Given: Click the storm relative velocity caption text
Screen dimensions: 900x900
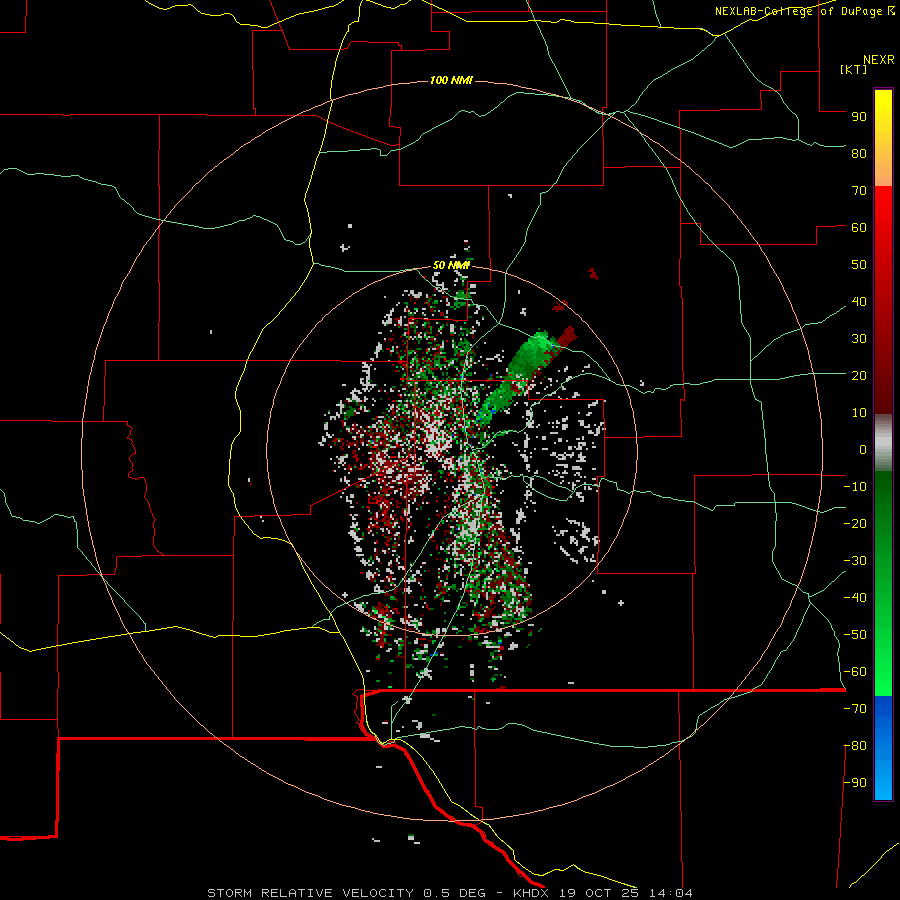Looking at the screenshot, I should coord(449,893).
